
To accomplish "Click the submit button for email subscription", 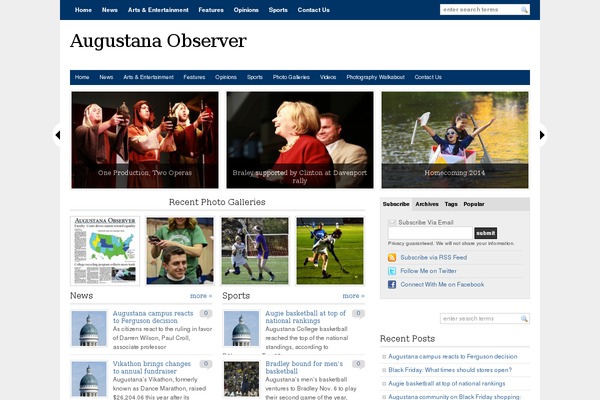I will pyautogui.click(x=486, y=233).
